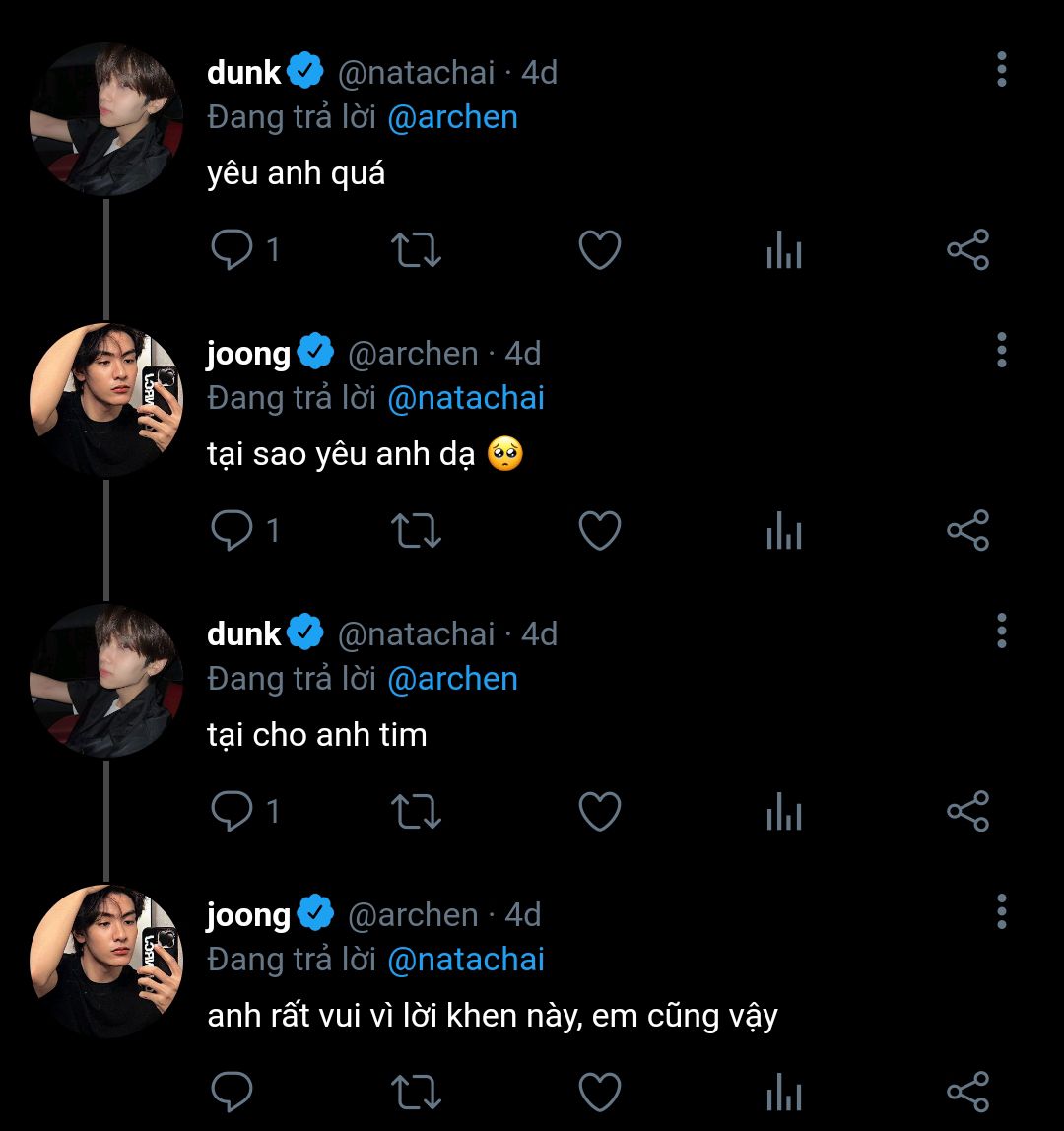
Task: Open more options on "tại sao yêu anh dạ"
Action: pos(1001,351)
